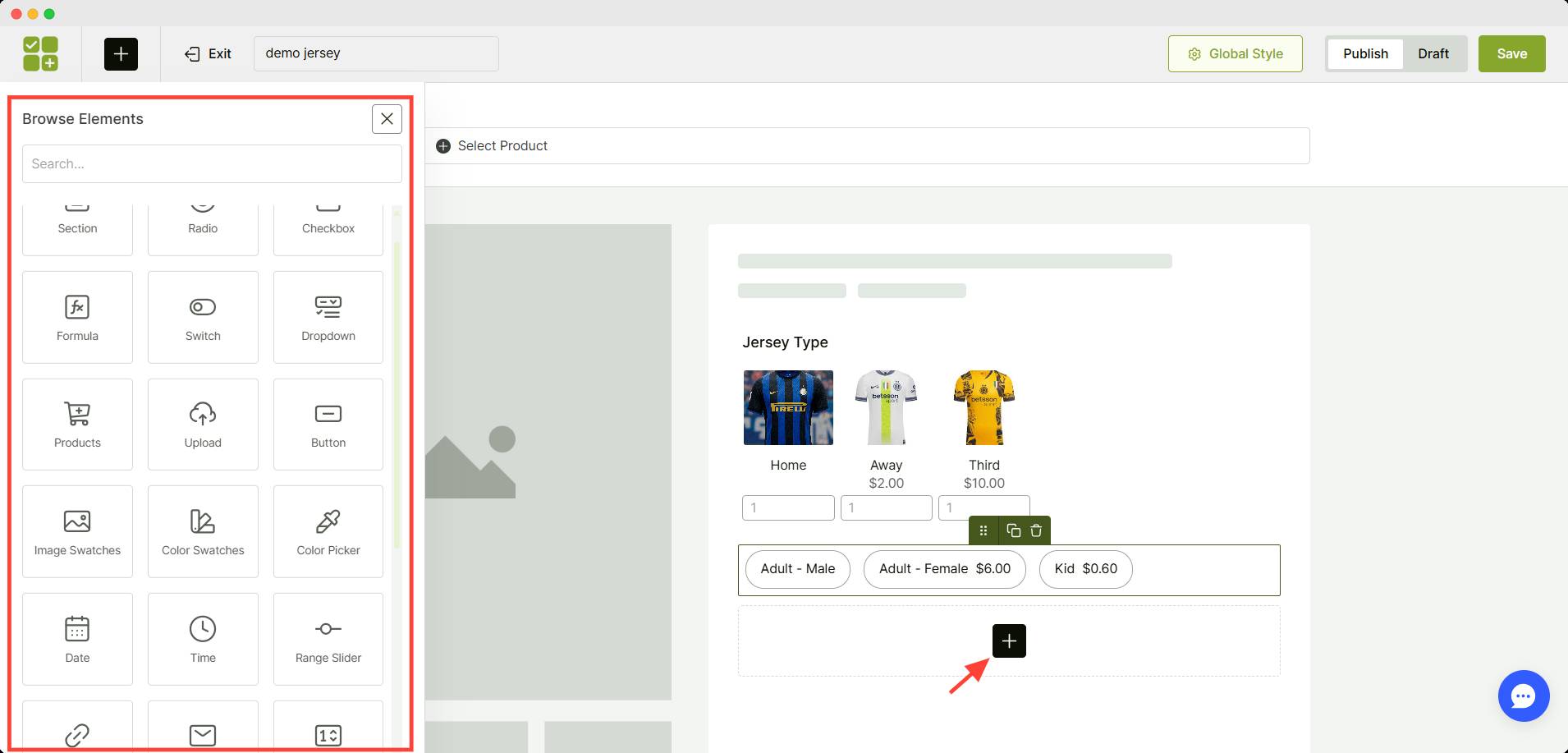
Task: Click the 'Third' jersey label
Action: pyautogui.click(x=984, y=465)
